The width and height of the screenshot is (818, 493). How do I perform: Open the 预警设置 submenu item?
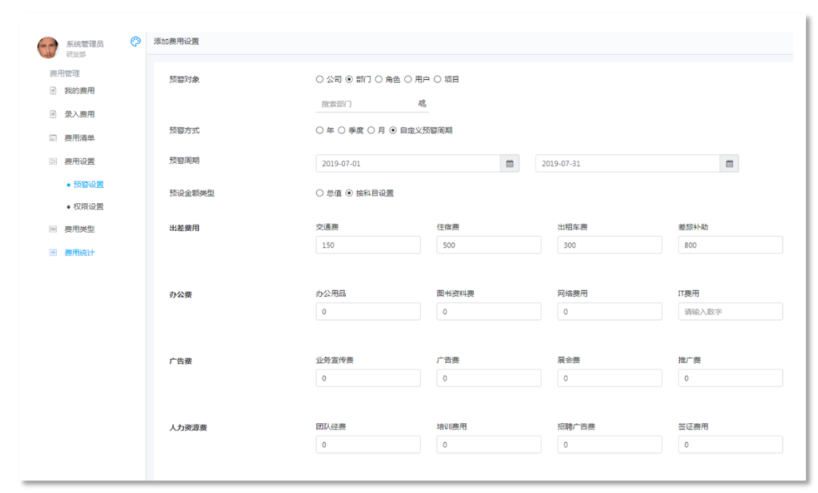coord(88,184)
